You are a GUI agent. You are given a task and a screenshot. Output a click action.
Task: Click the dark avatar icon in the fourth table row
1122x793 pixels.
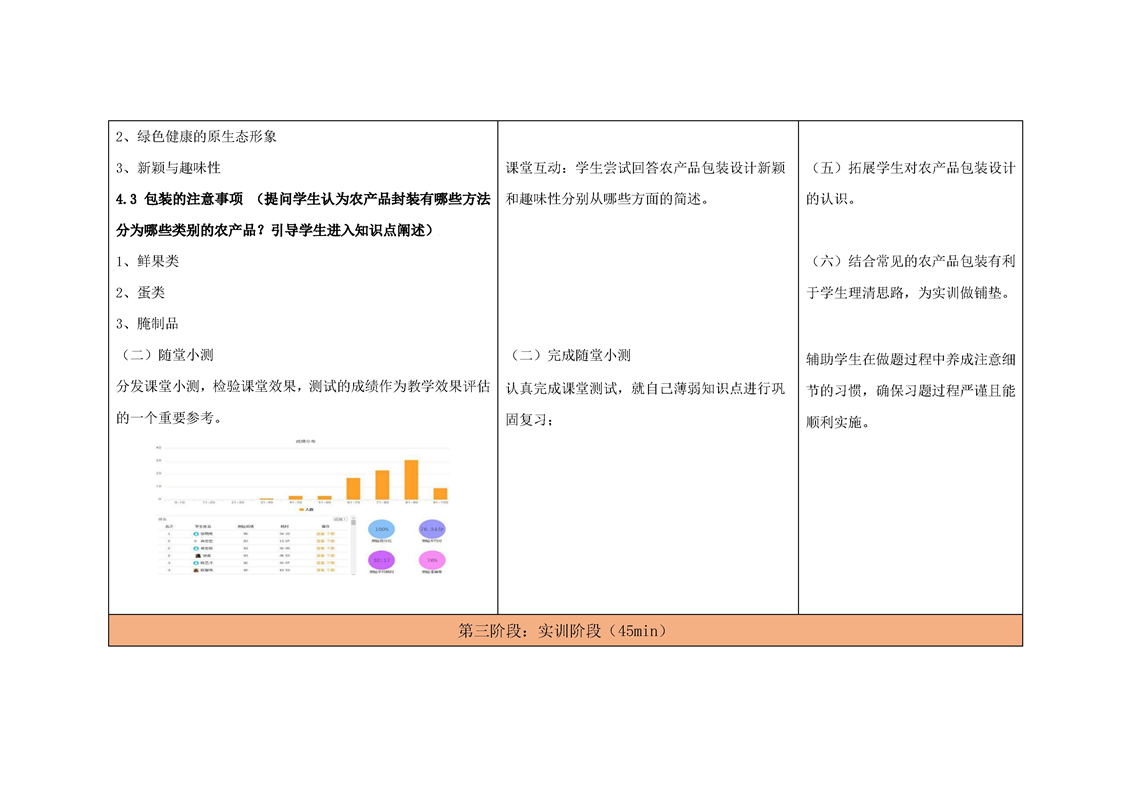[x=195, y=556]
